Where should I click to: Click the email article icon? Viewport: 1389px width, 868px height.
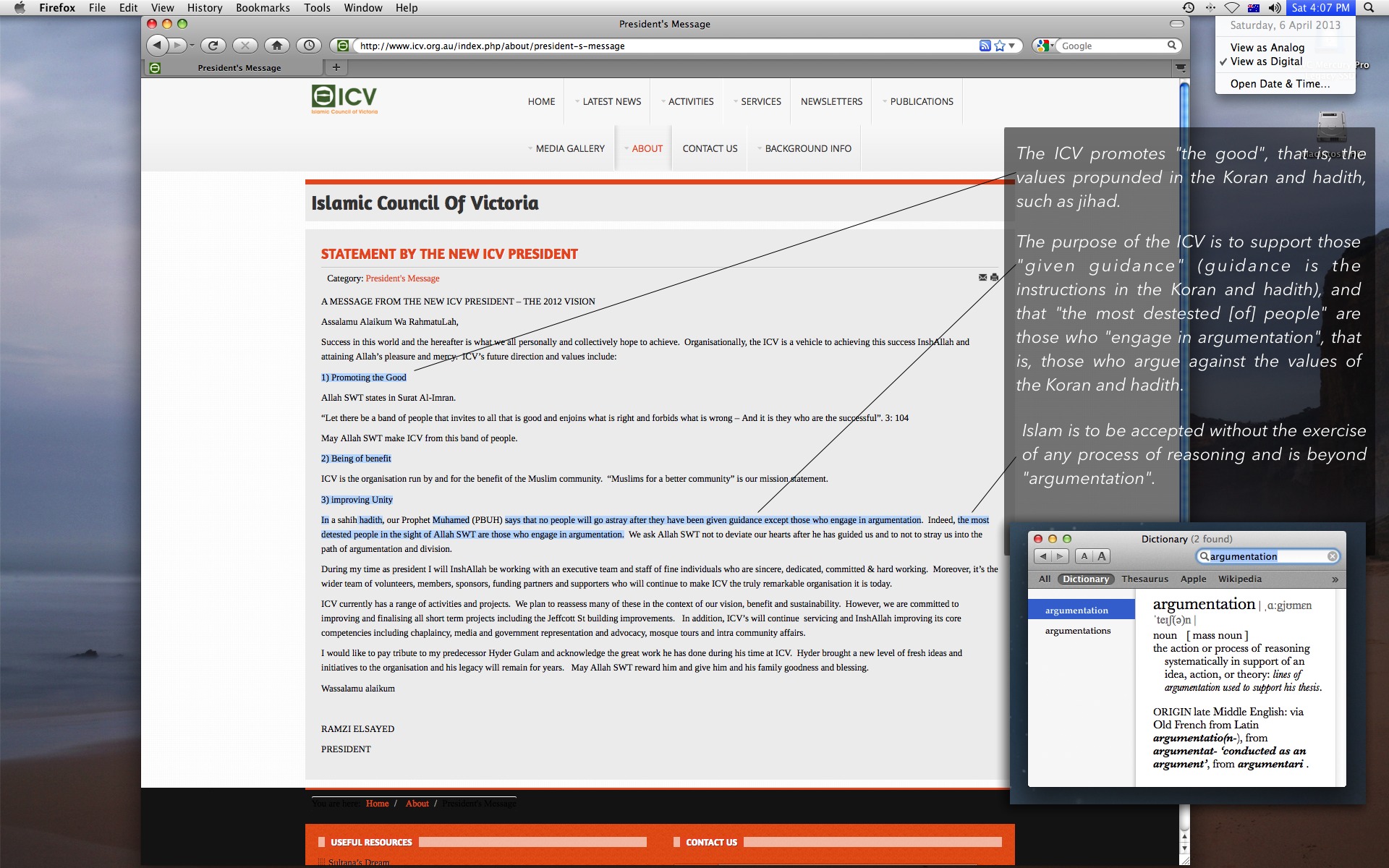[x=982, y=277]
